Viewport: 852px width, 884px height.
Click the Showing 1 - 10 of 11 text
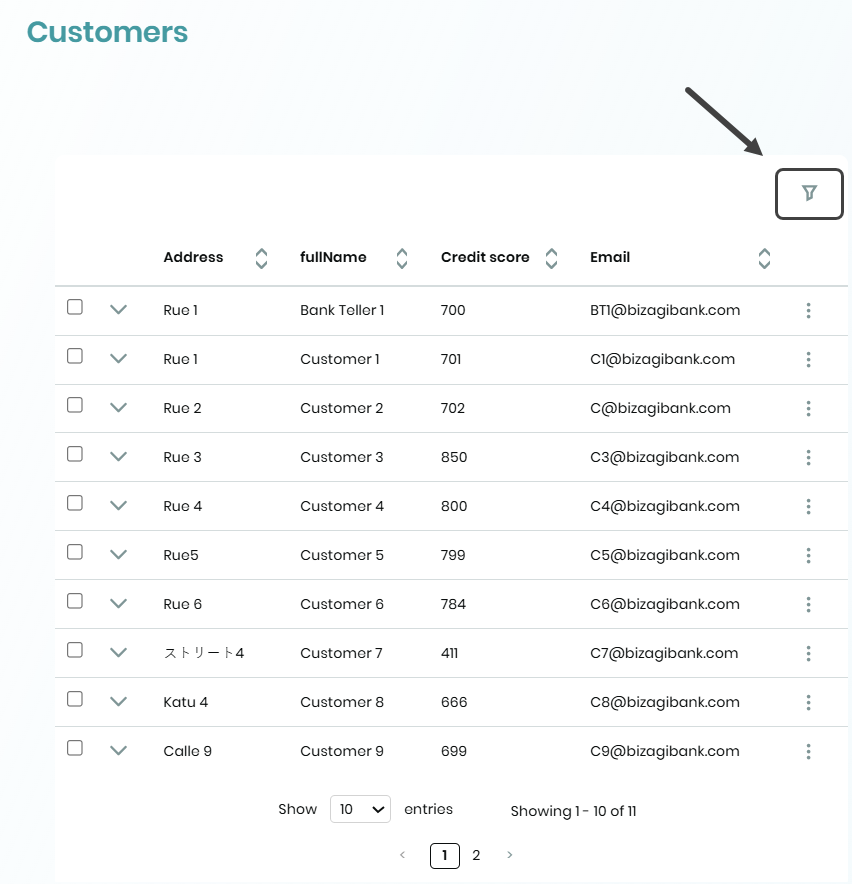[573, 811]
